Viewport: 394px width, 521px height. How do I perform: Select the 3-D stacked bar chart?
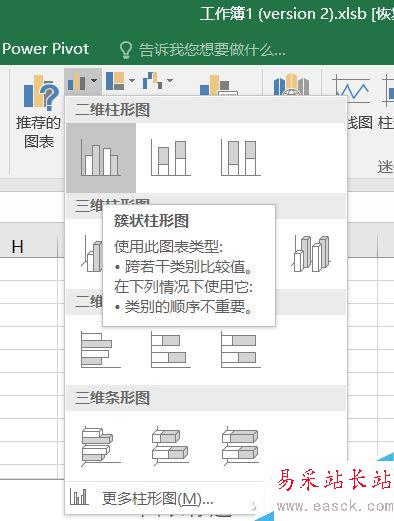[x=171, y=445]
